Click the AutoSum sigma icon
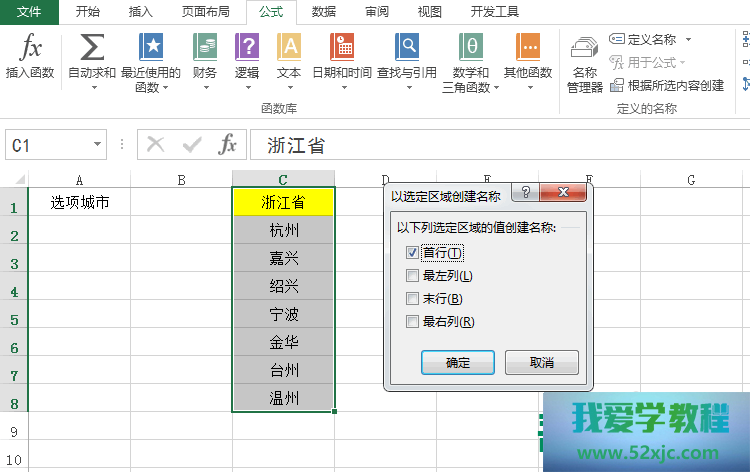 pyautogui.click(x=92, y=48)
